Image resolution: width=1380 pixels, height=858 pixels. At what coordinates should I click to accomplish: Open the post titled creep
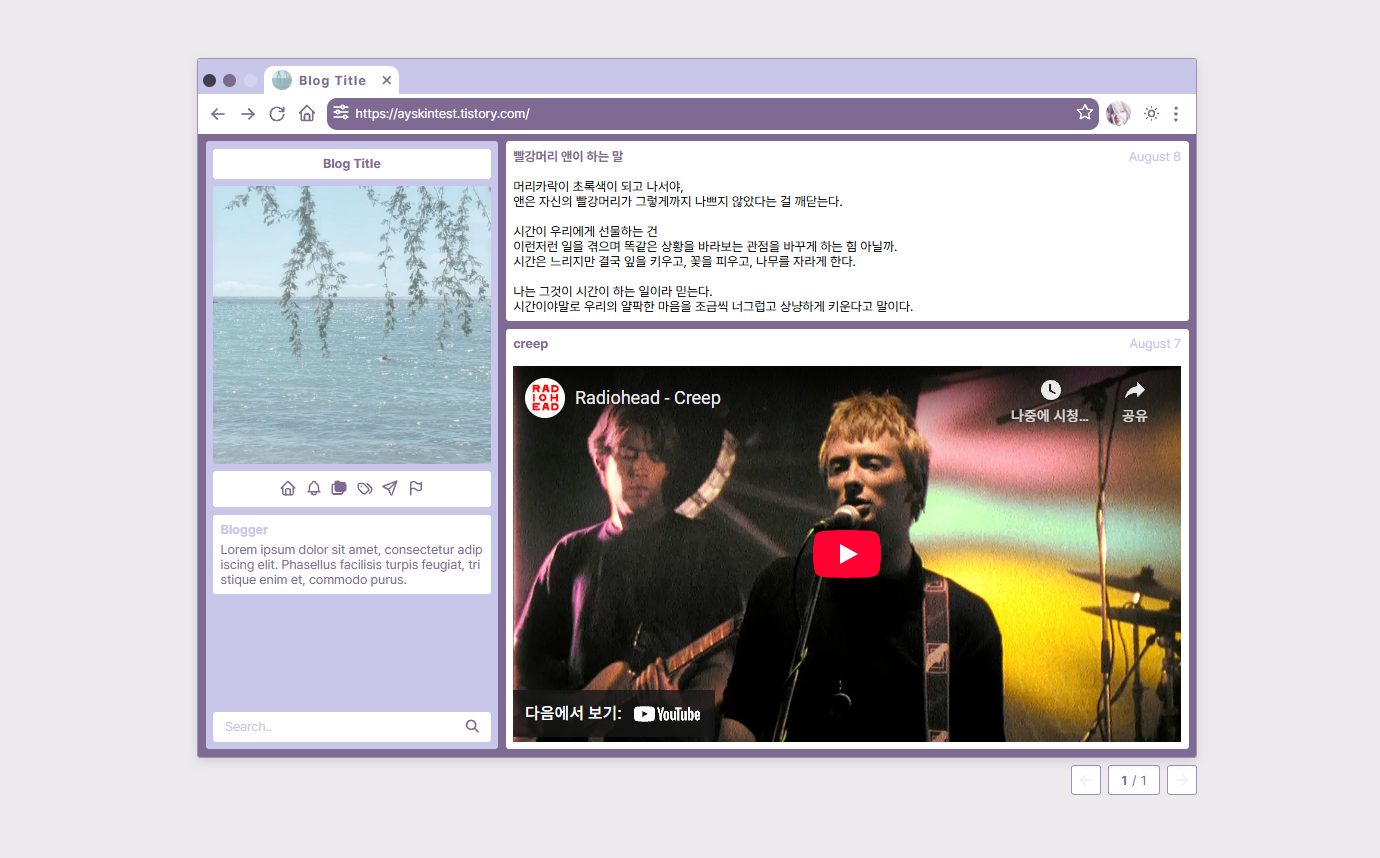click(x=531, y=344)
